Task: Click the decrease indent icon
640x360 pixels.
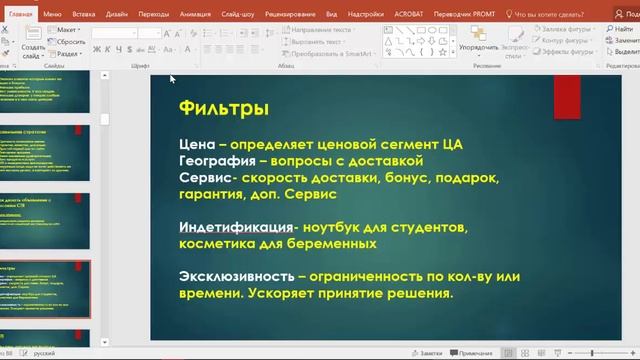Action: pyautogui.click(x=243, y=33)
